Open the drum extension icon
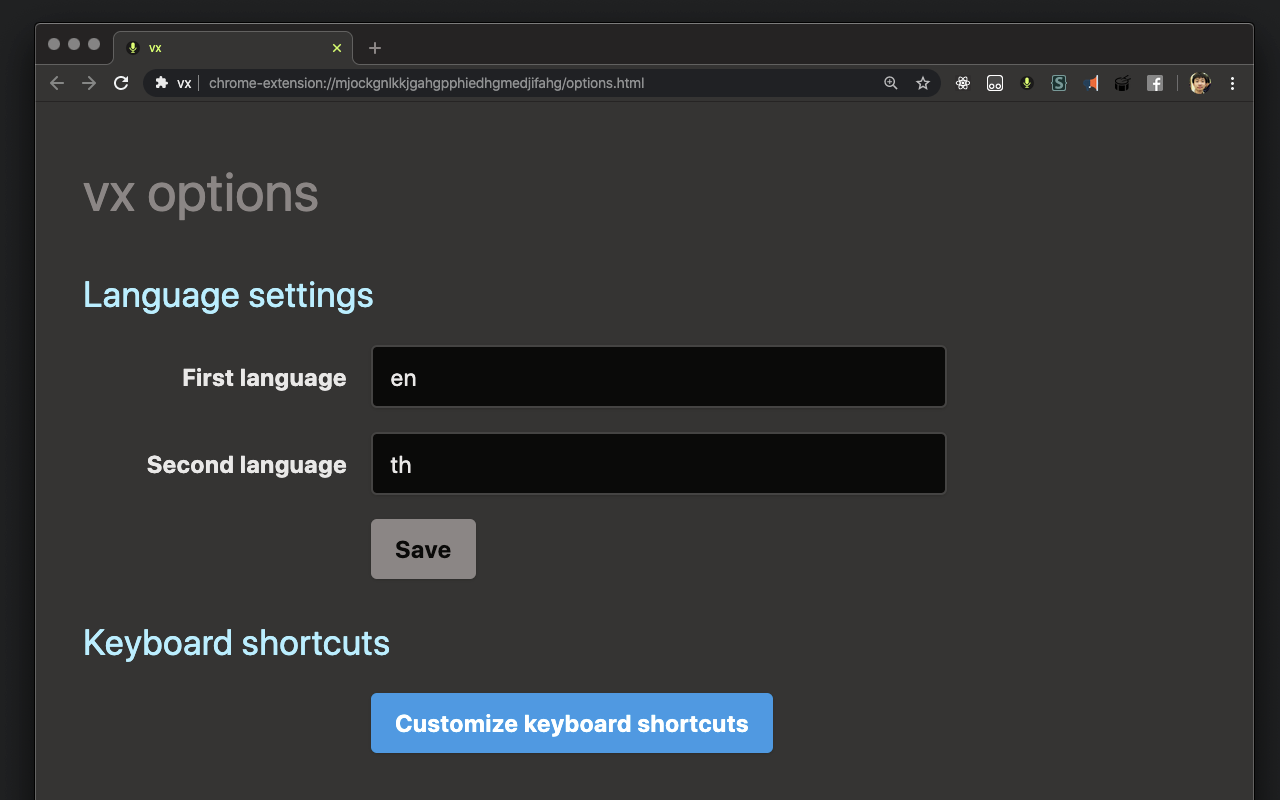The height and width of the screenshot is (800, 1280). click(x=1122, y=83)
